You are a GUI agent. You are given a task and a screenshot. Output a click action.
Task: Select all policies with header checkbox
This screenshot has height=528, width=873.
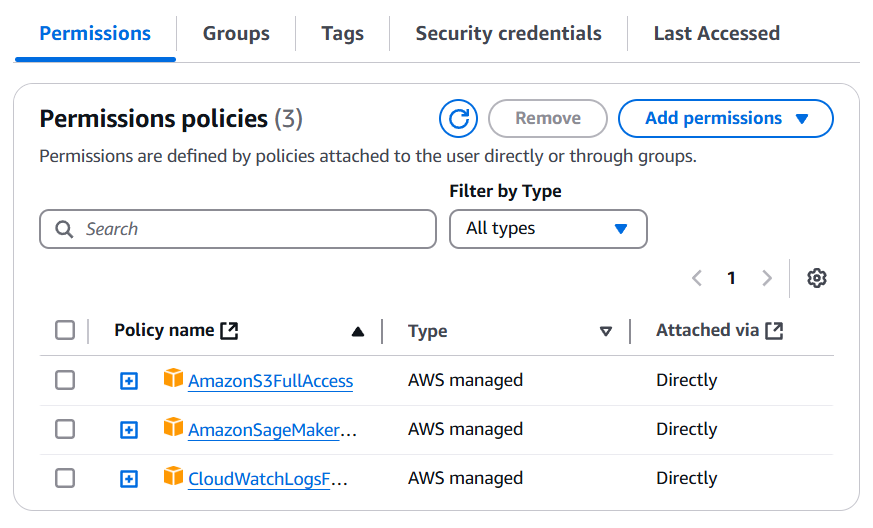click(65, 330)
